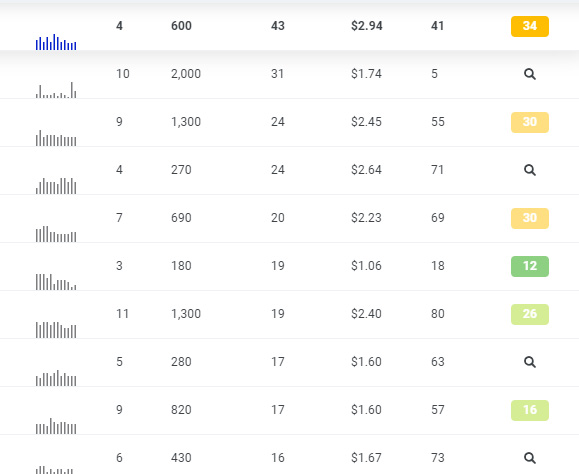
Task: Click the yellow badge 30 in 1,300 row
Action: click(530, 122)
